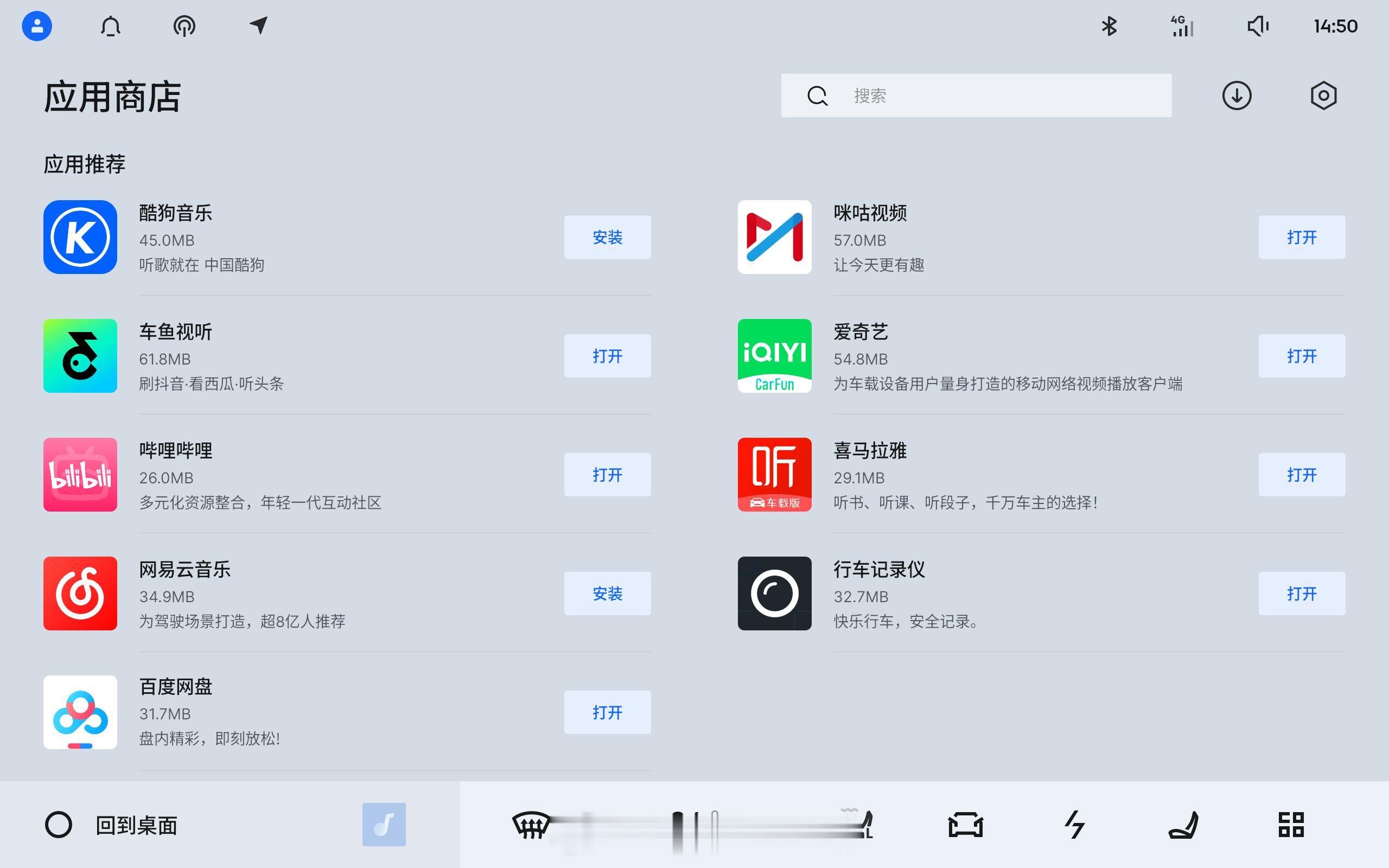Toggle front windshield defrost icon
The image size is (1389, 868).
pos(530,825)
